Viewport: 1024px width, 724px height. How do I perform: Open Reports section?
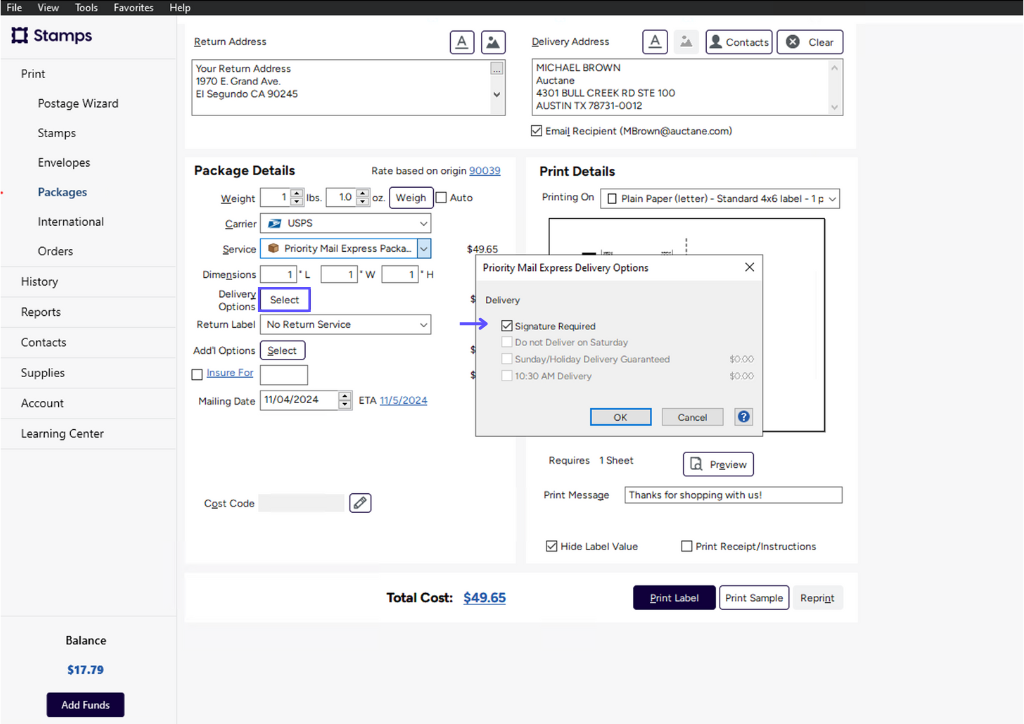click(x=40, y=312)
